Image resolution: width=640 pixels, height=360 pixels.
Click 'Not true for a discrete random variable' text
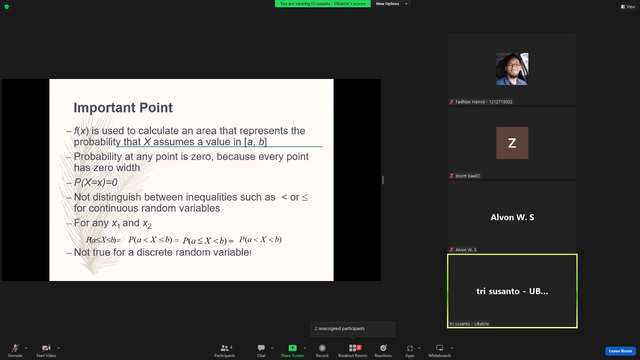(162, 252)
